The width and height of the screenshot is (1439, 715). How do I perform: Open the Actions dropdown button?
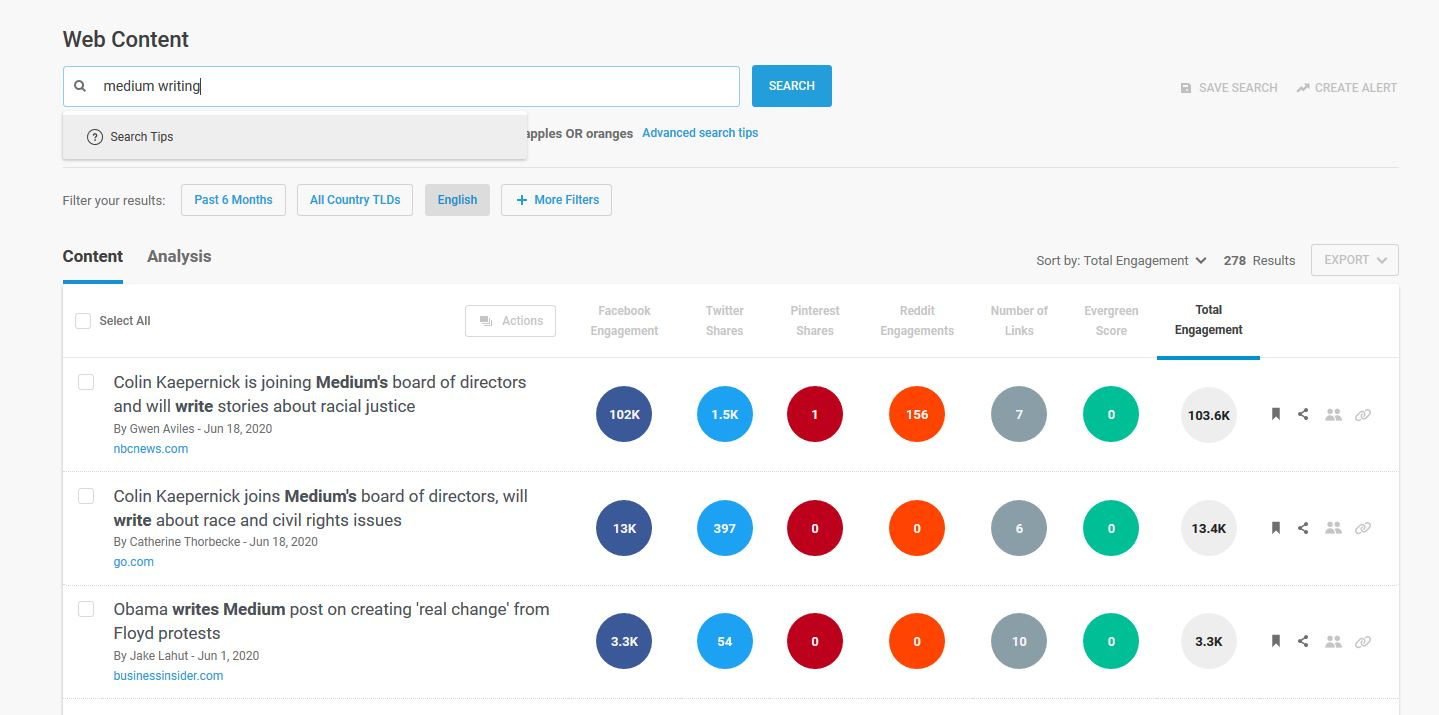pos(510,321)
